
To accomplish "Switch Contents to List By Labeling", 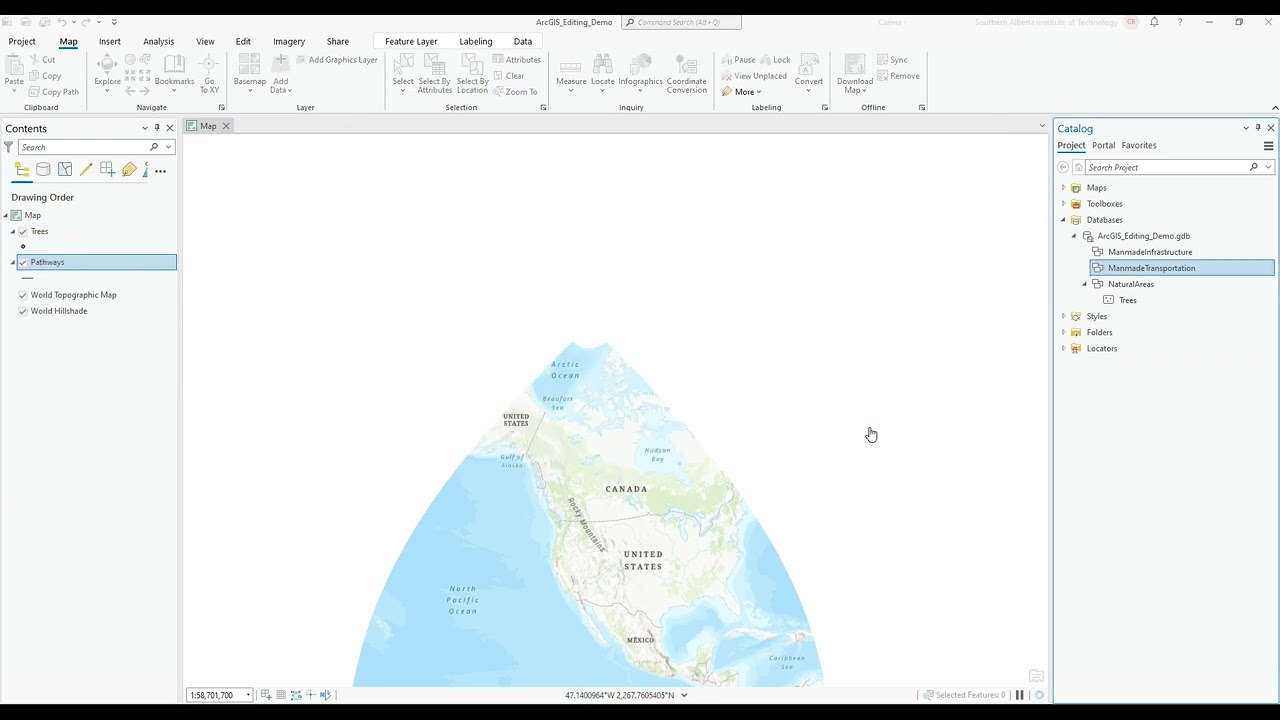I will 129,170.
